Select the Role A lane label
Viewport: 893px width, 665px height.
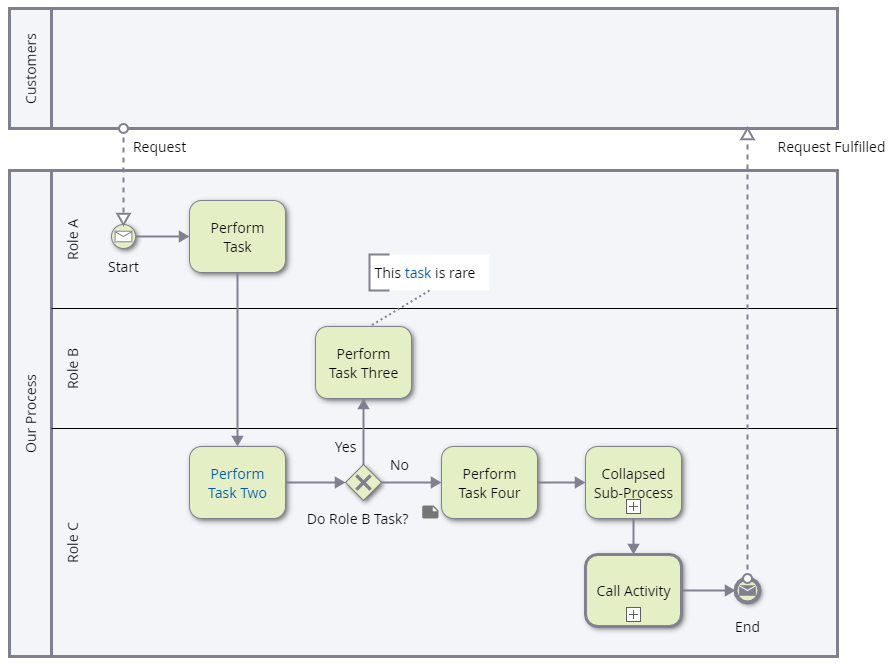(73, 240)
